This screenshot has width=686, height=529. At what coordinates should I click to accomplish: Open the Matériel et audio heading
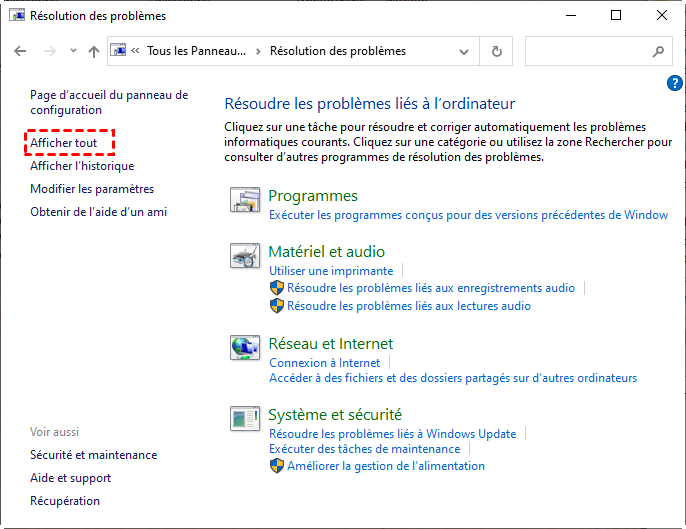[326, 252]
